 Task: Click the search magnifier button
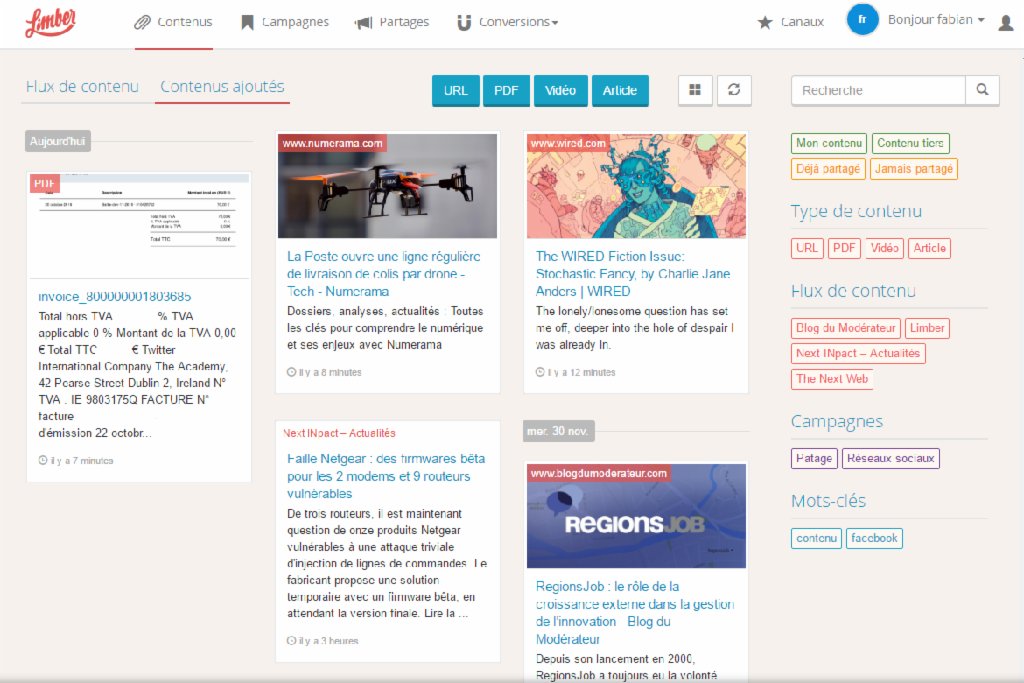click(x=982, y=90)
